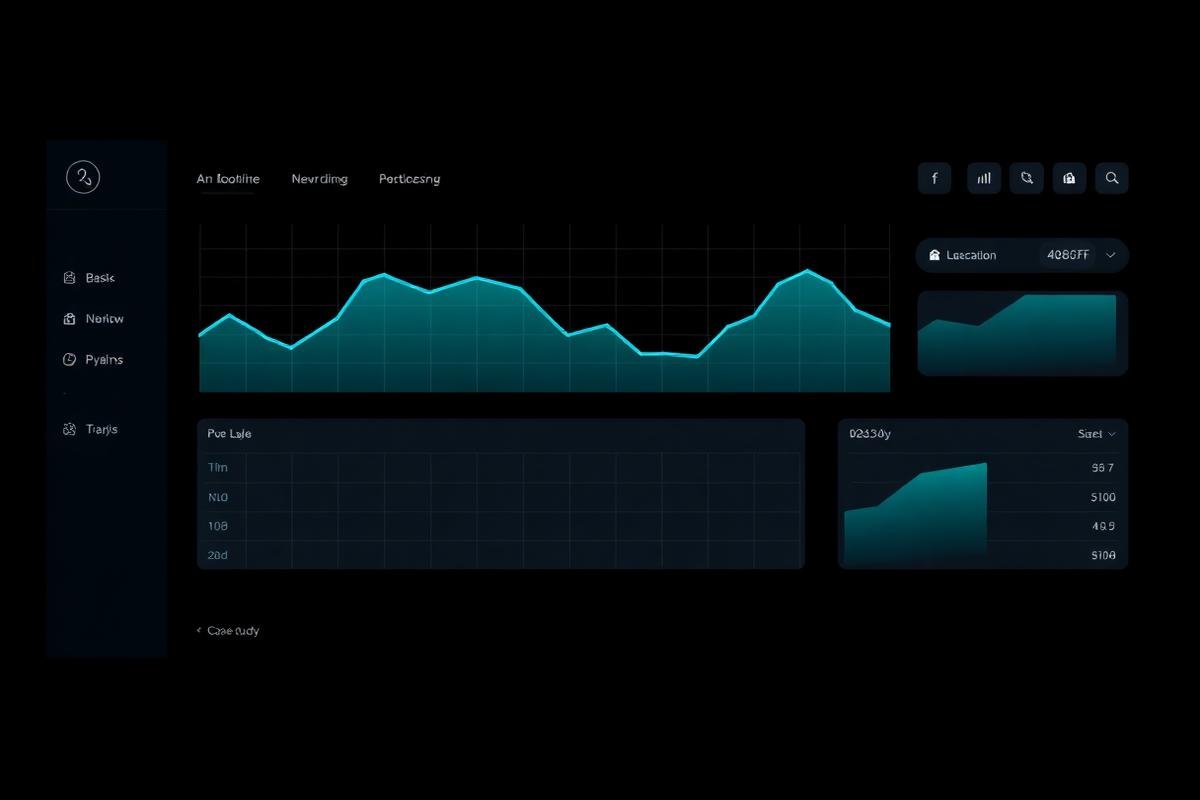Click the Location label text
This screenshot has height=800, width=1200.
[971, 255]
